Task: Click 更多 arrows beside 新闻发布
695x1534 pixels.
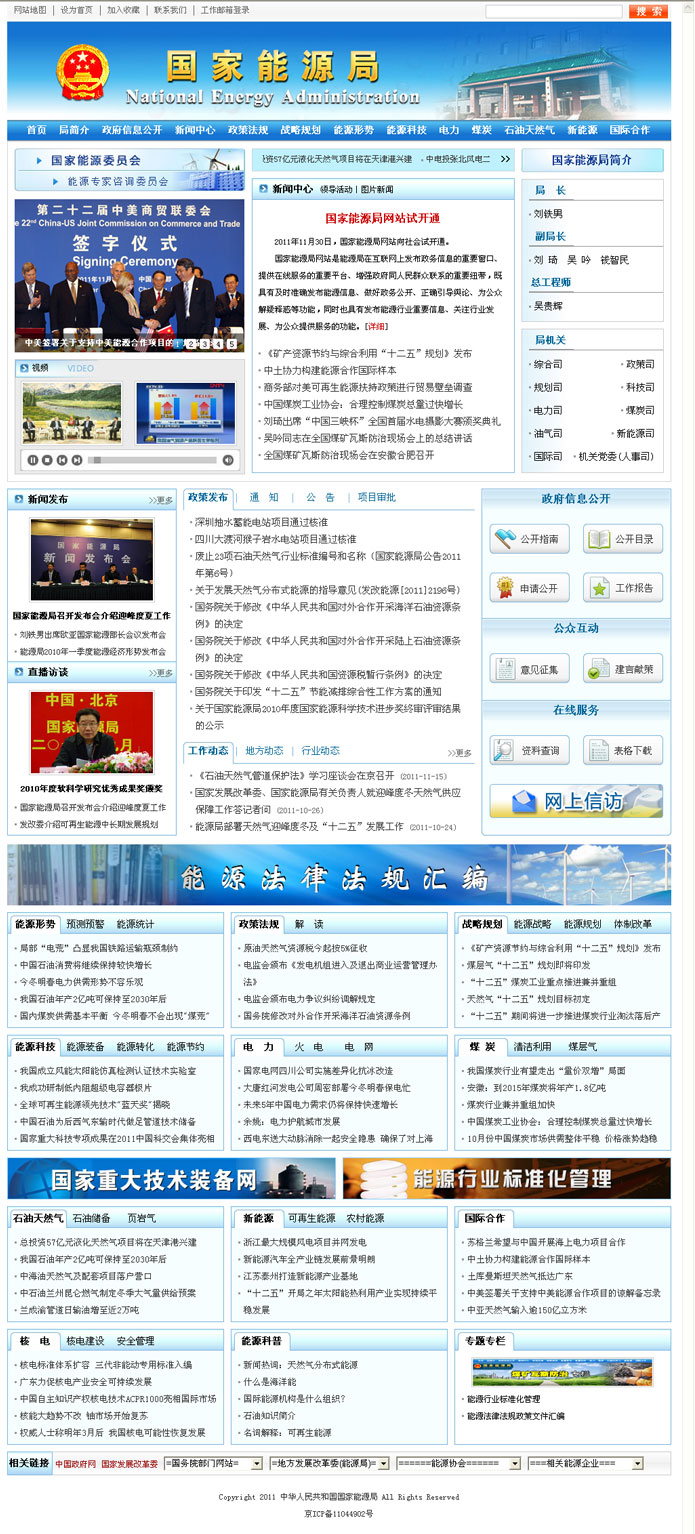Action: [160, 500]
